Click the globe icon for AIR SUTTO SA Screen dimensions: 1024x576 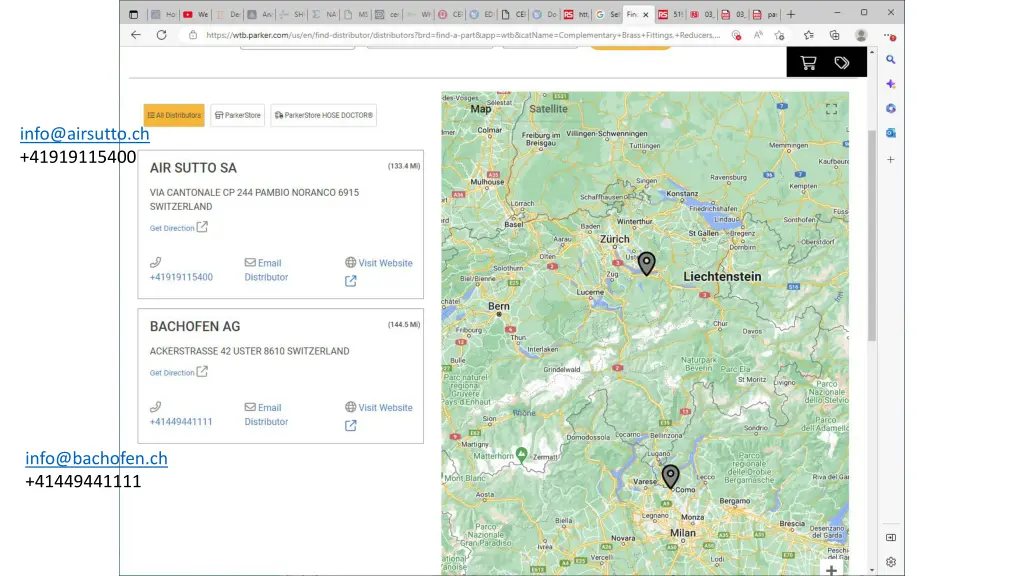[x=351, y=263]
